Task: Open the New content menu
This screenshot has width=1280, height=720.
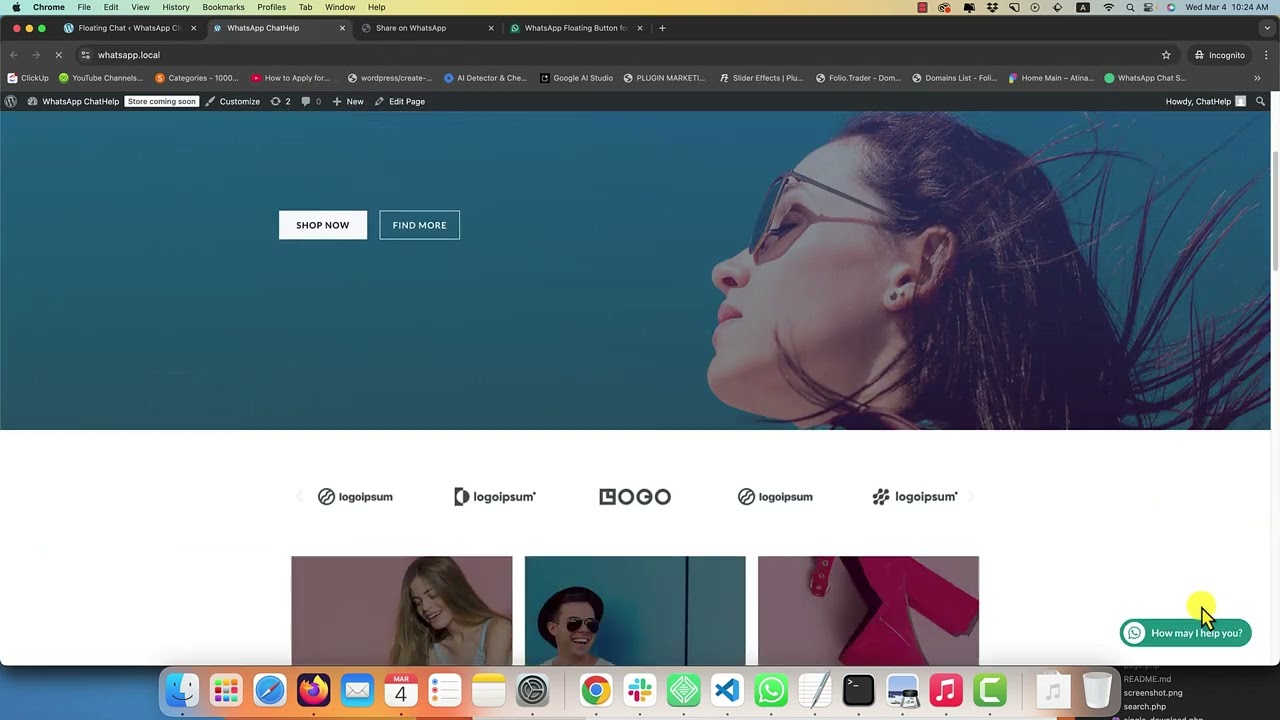Action: click(348, 101)
